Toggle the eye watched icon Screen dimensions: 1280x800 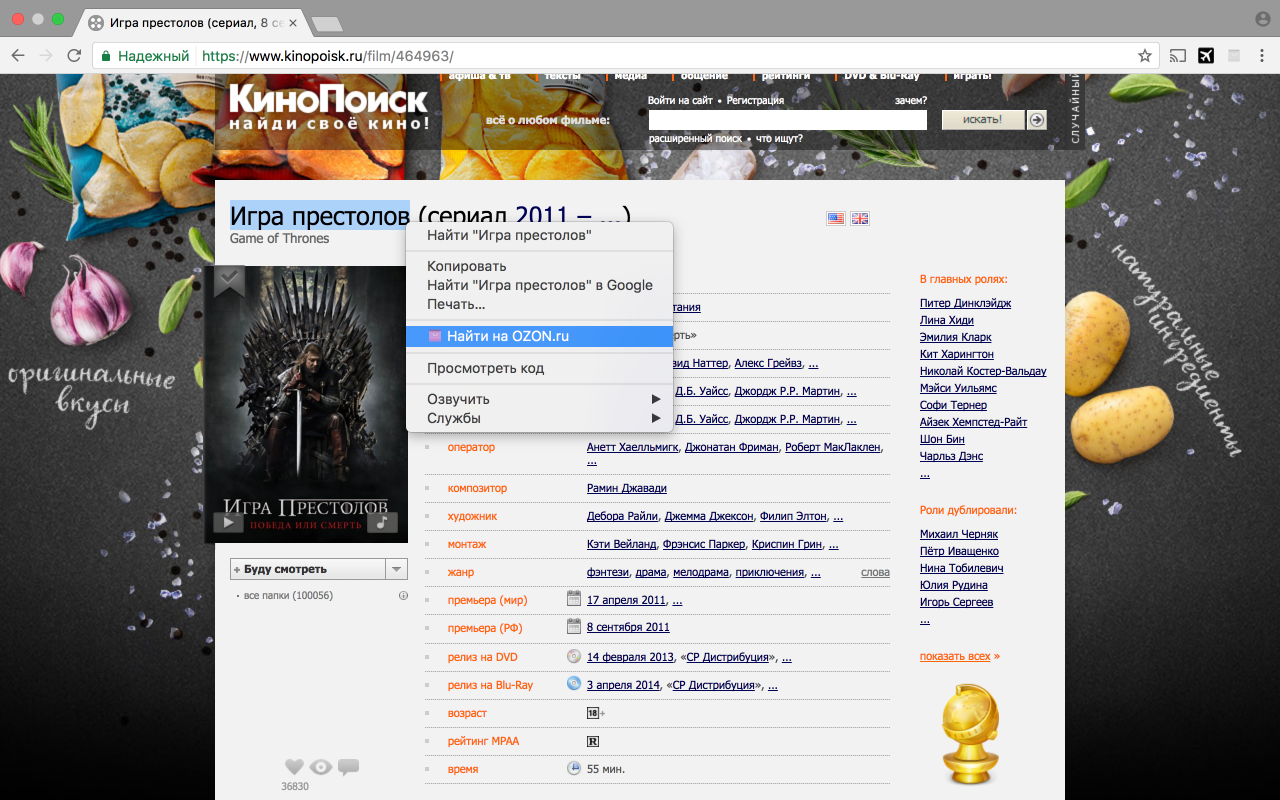coord(321,767)
